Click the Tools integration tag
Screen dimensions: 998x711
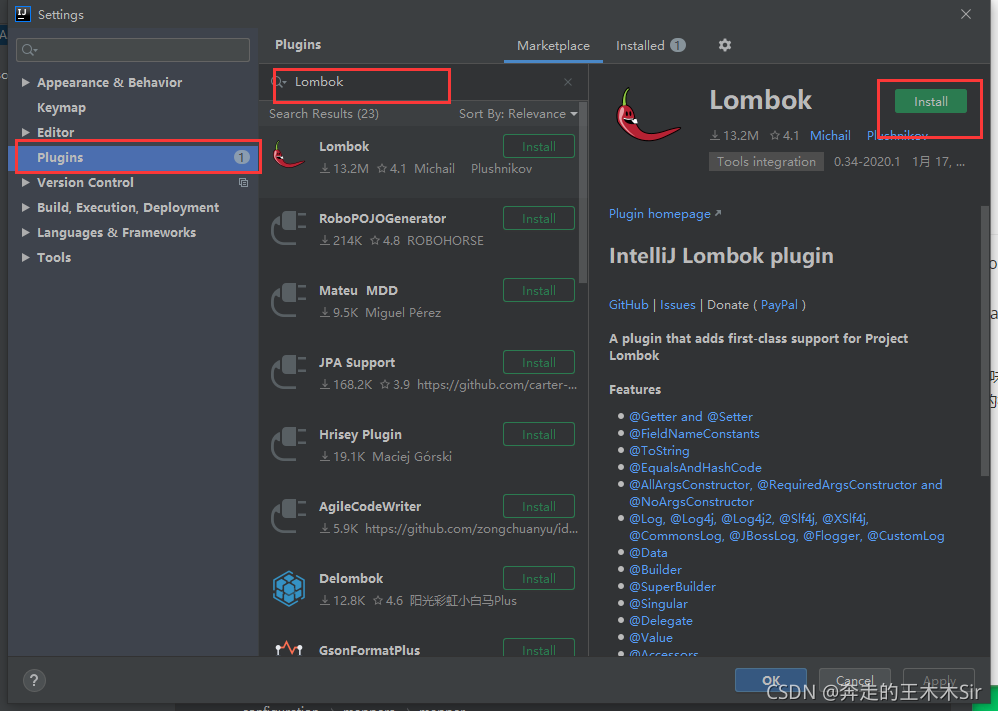[766, 162]
